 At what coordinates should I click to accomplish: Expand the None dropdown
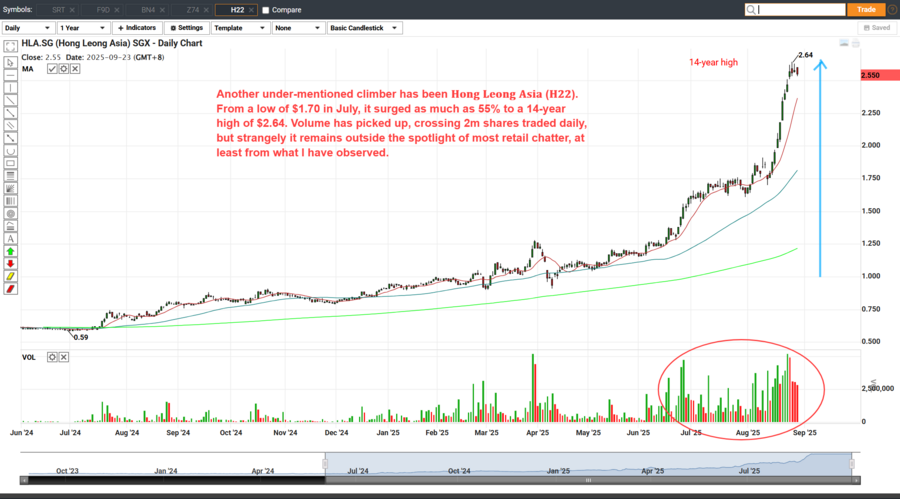[298, 28]
